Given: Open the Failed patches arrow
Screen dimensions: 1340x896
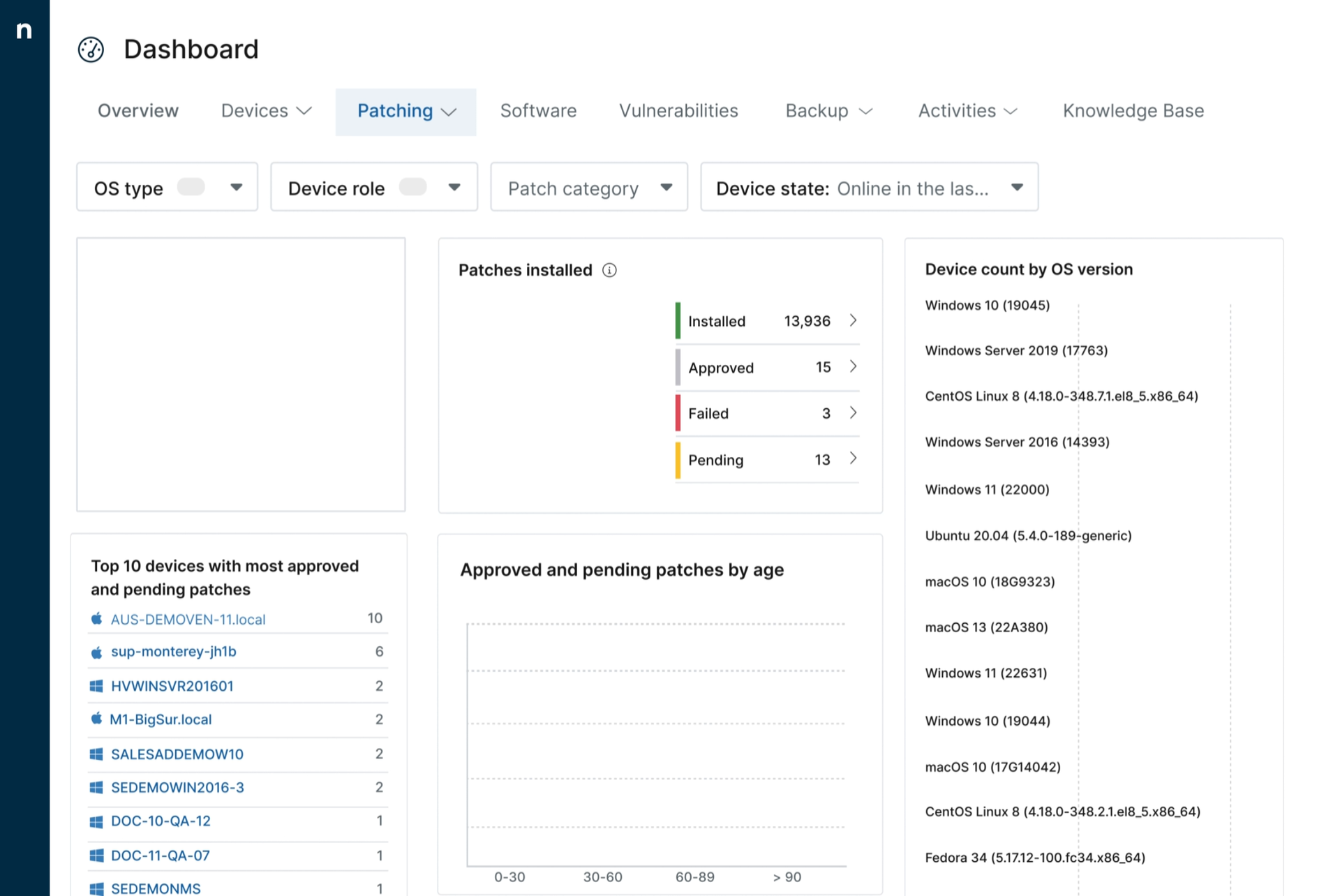Looking at the screenshot, I should tap(853, 413).
